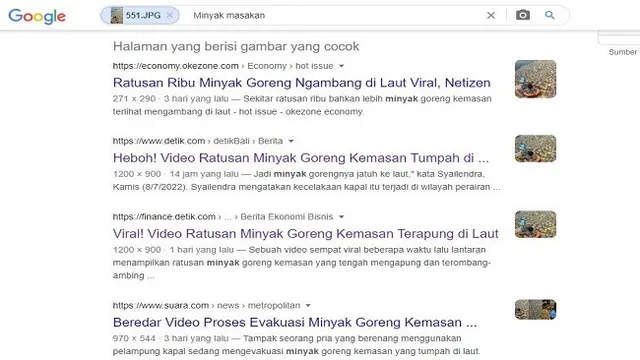Click snippet starting "Sebuah video sempat viral"

(302, 262)
